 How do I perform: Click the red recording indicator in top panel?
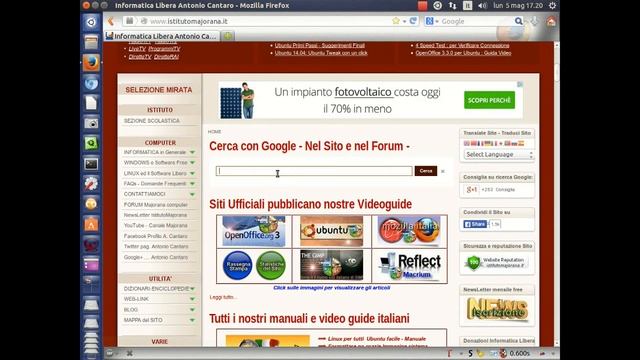coord(422,5)
